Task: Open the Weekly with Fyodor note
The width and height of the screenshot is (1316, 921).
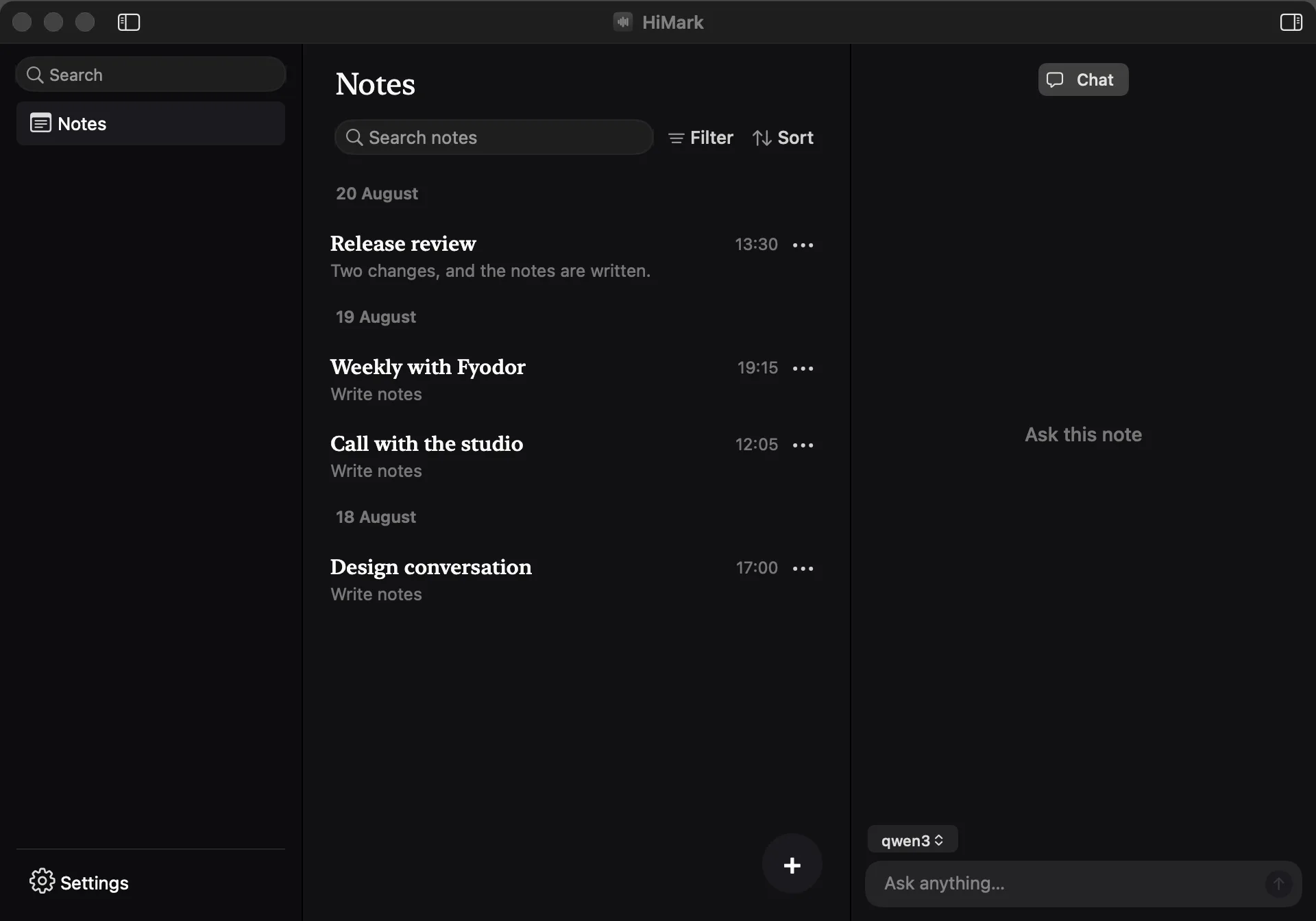Action: tap(428, 367)
